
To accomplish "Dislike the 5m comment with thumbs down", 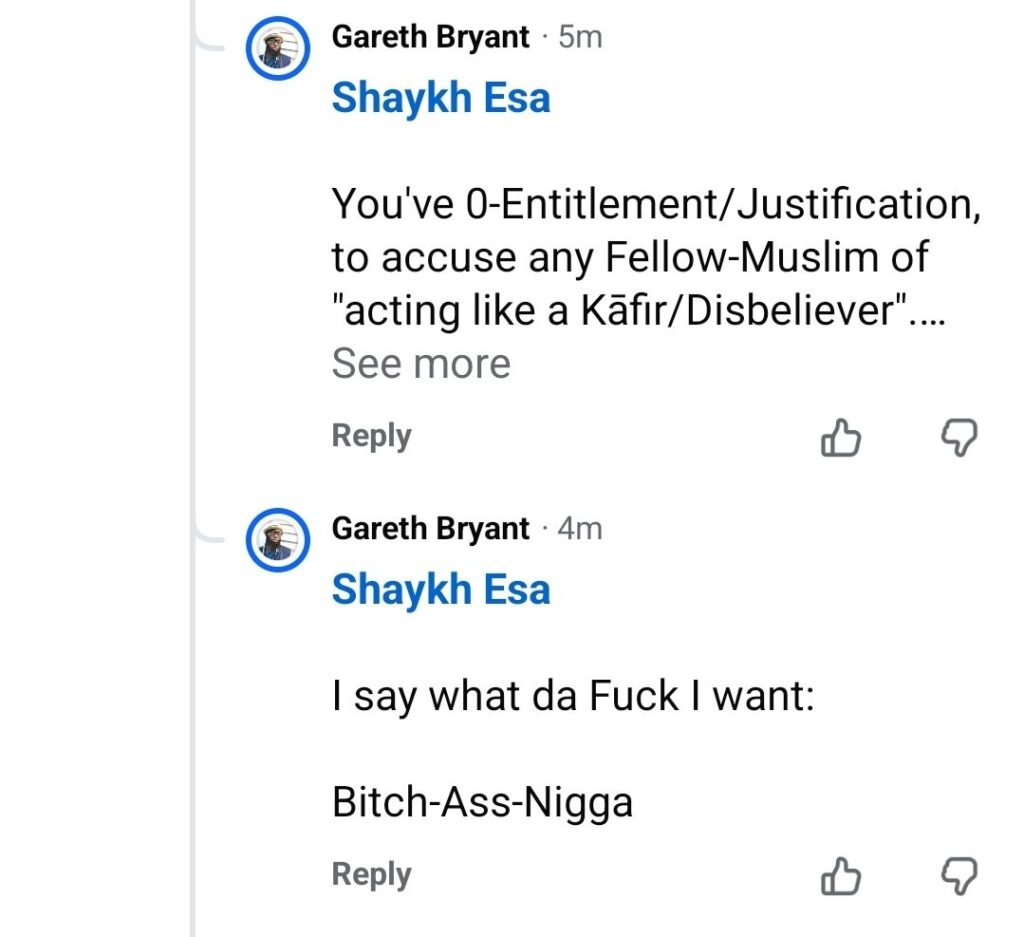I will pyautogui.click(x=960, y=438).
